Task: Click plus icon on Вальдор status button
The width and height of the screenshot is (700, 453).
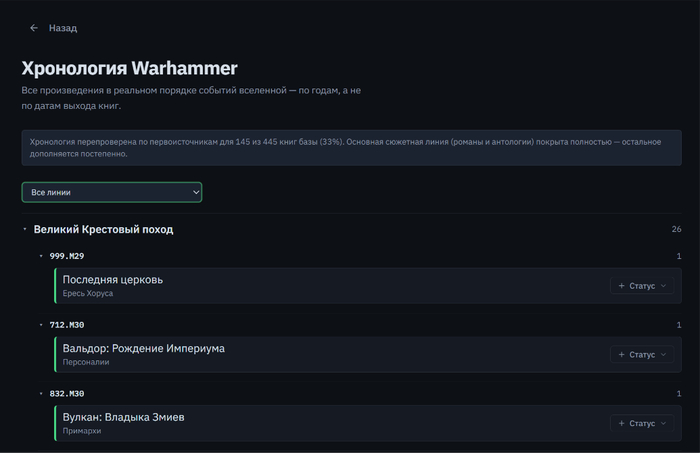Action: [621, 354]
